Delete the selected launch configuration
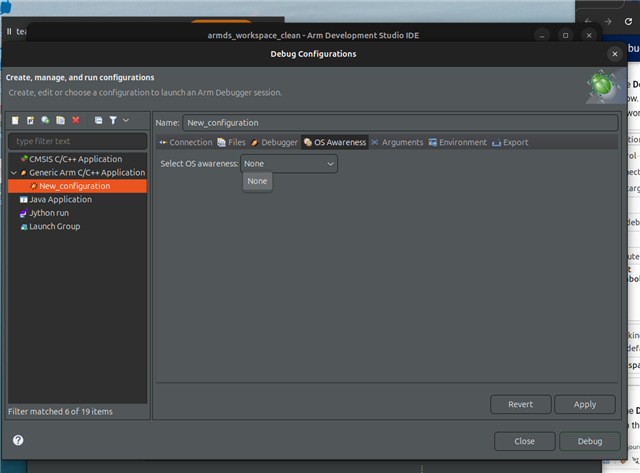Image resolution: width=640 pixels, height=473 pixels. (x=76, y=120)
